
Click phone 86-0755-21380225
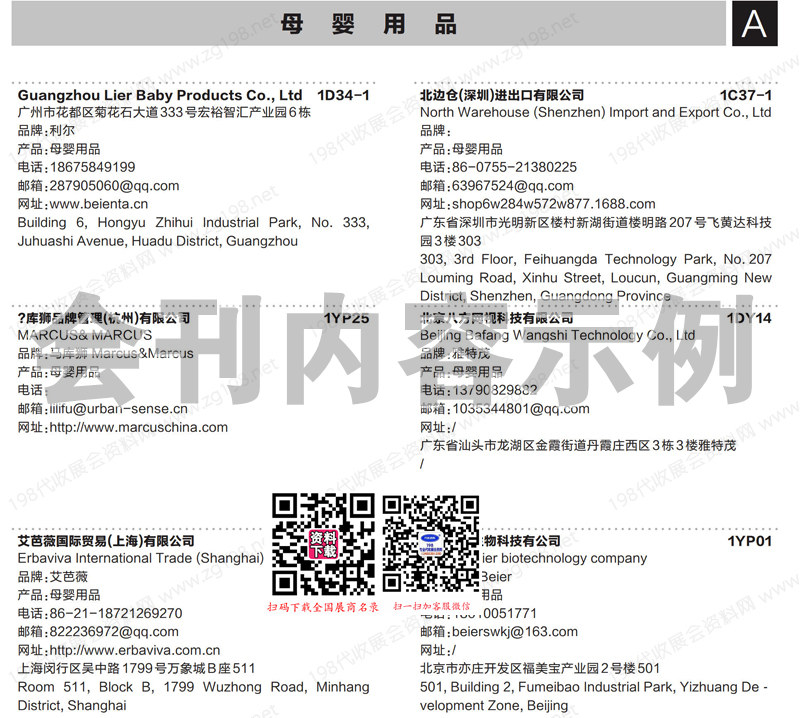[514, 167]
